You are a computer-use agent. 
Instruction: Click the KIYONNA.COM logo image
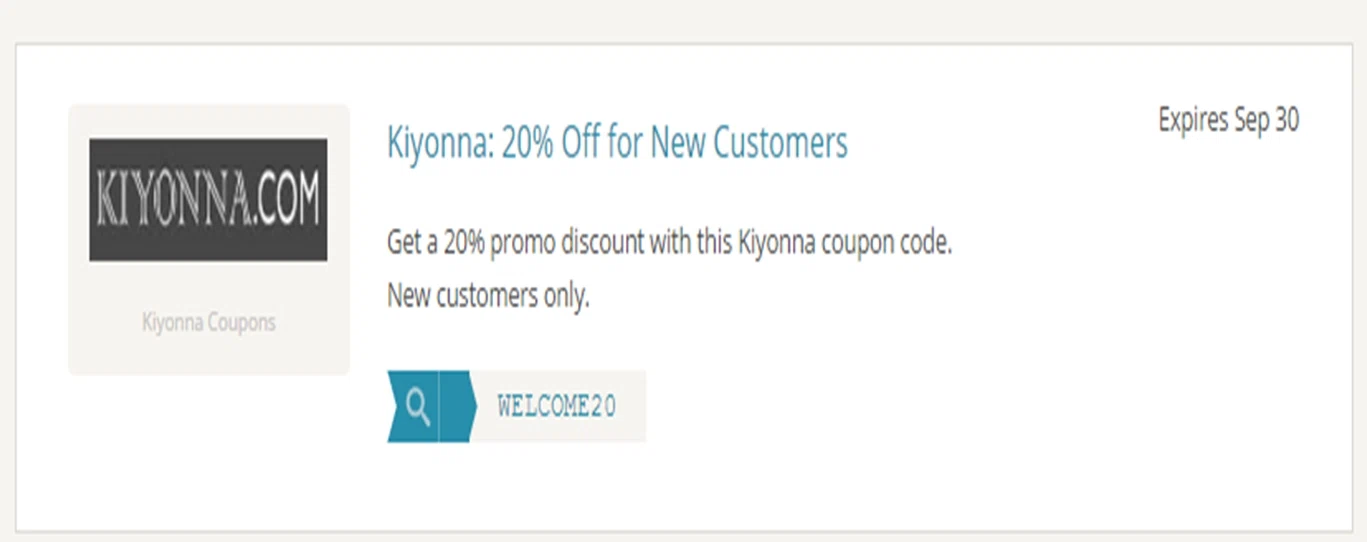[208, 200]
